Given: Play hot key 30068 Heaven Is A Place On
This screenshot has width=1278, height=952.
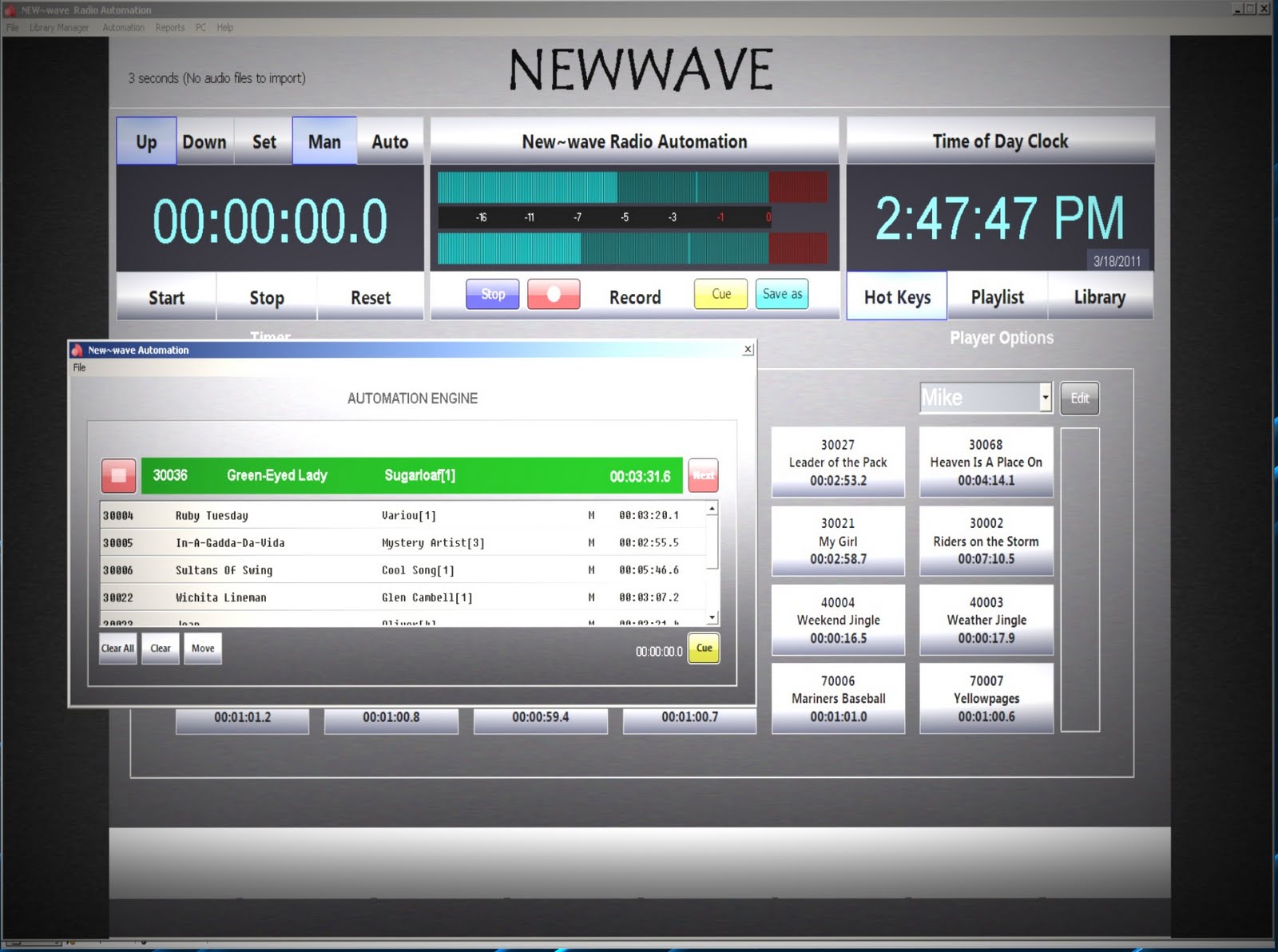Looking at the screenshot, I should tap(986, 462).
